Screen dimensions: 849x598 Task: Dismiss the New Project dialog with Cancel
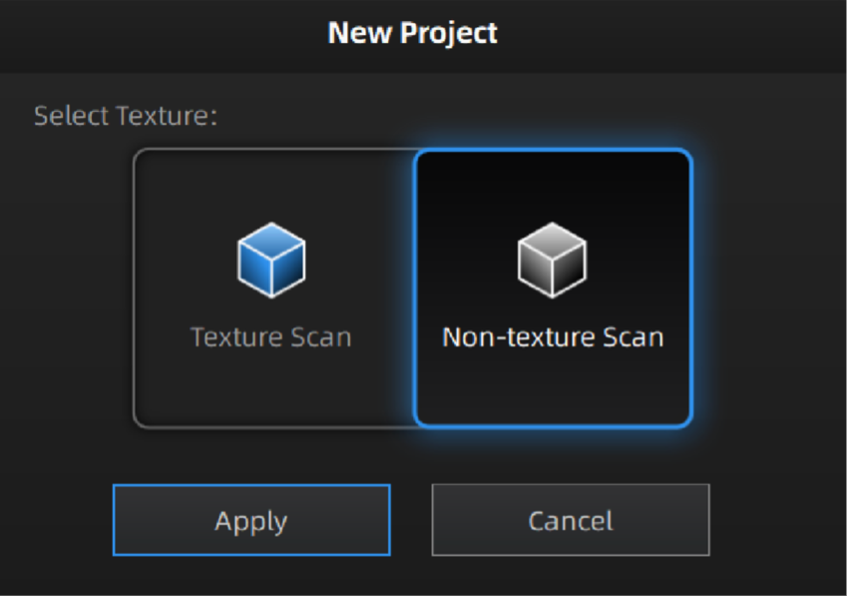click(570, 520)
